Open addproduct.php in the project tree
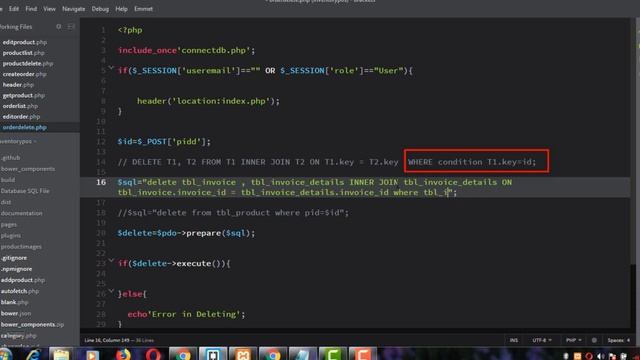Image resolution: width=640 pixels, height=360 pixels. pyautogui.click(x=23, y=280)
